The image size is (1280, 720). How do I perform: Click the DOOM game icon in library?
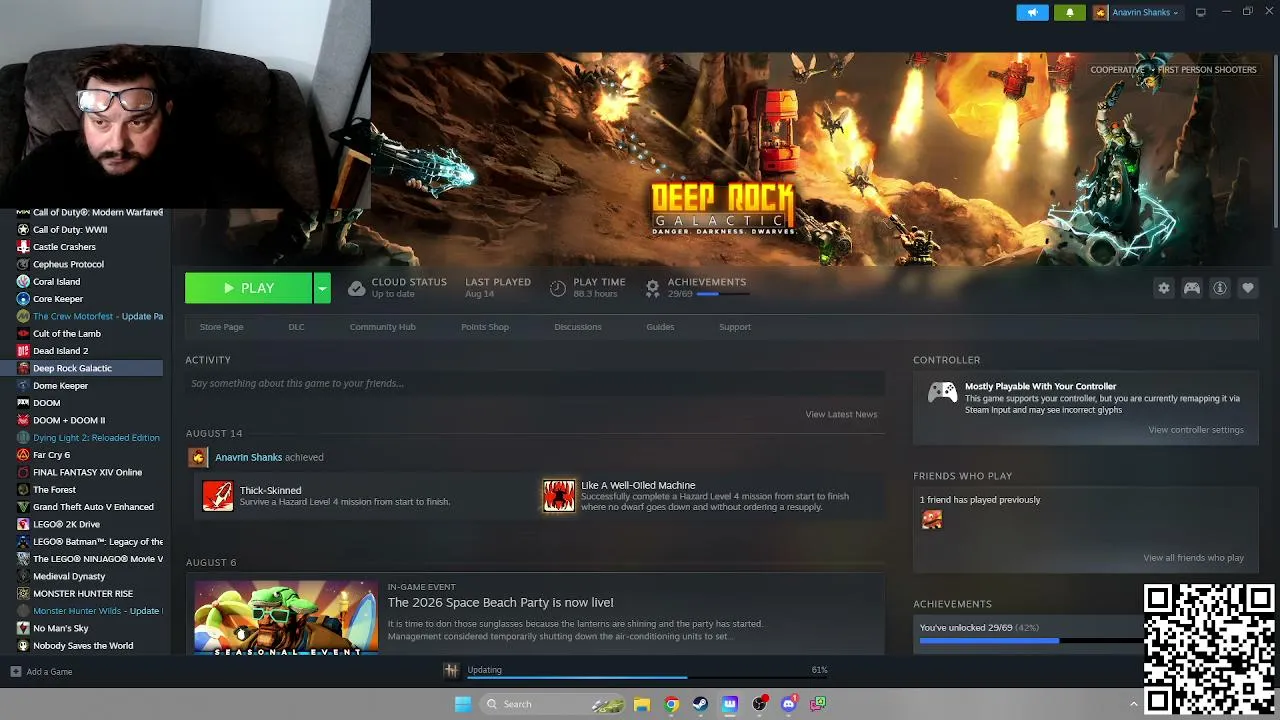[23, 403]
